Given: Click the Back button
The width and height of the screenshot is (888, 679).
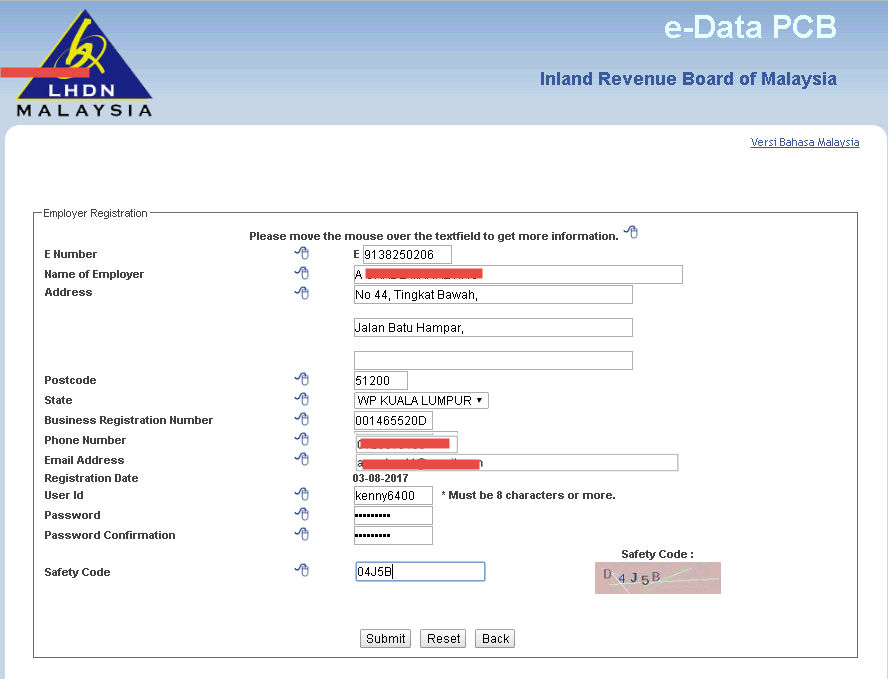Looking at the screenshot, I should [495, 639].
